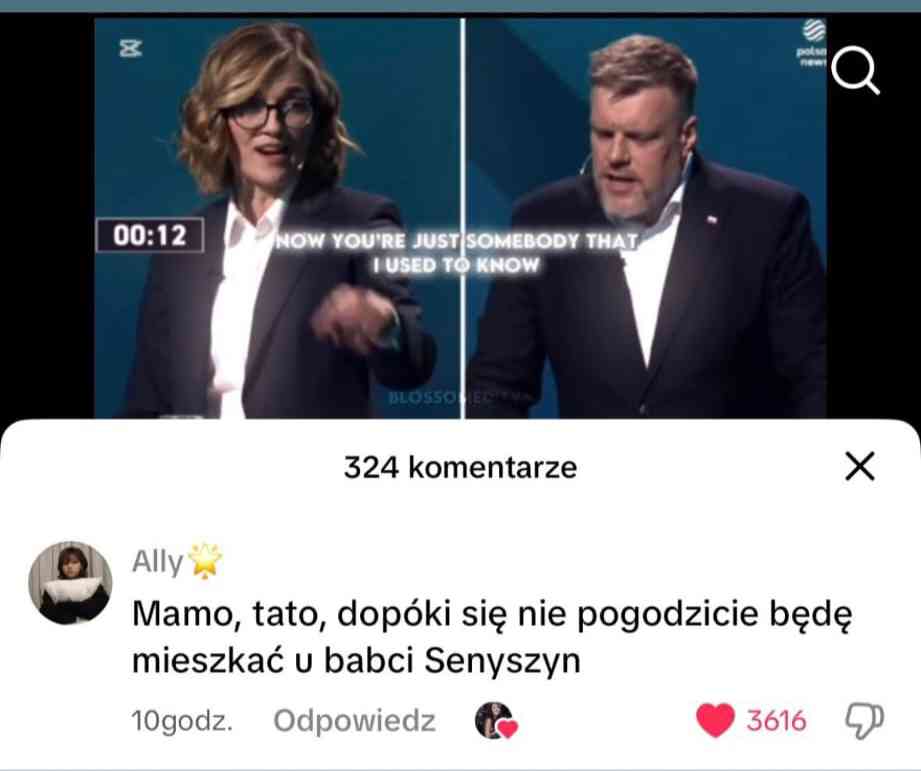The height and width of the screenshot is (771, 921).
Task: Close the 324 komentarze panel
Action: (860, 466)
